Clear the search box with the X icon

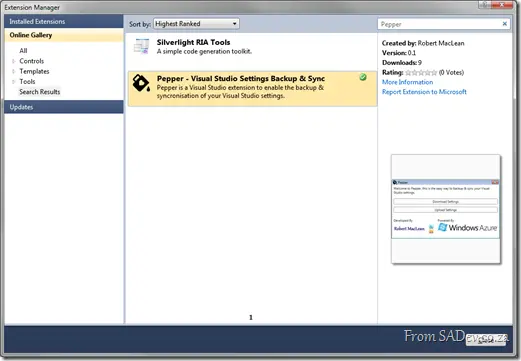click(x=505, y=24)
